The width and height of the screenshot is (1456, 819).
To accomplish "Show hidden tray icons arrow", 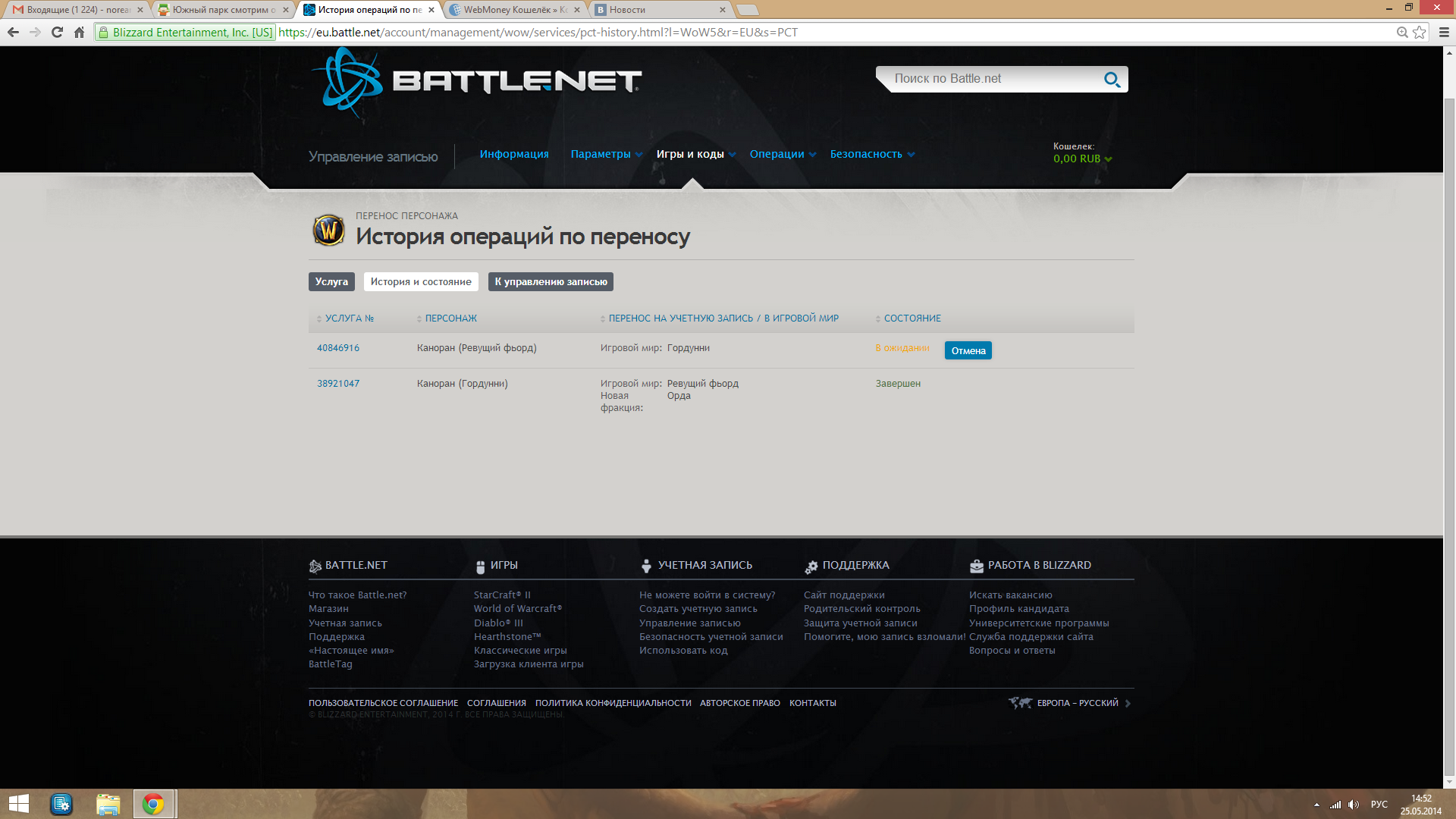I will 1316,805.
